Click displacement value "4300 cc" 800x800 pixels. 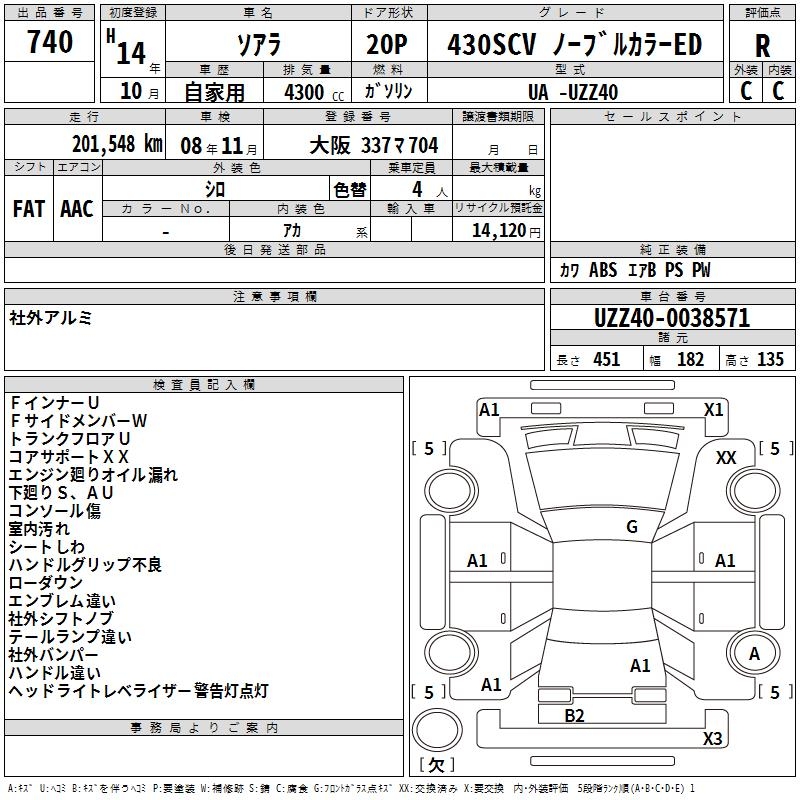pyautogui.click(x=314, y=92)
